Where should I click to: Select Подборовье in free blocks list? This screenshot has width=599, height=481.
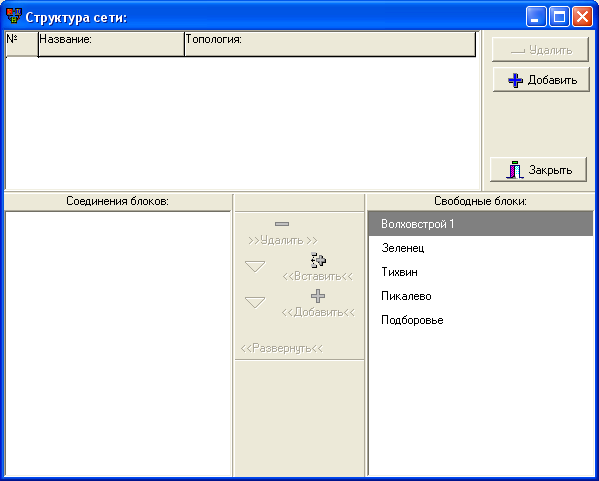click(481, 320)
